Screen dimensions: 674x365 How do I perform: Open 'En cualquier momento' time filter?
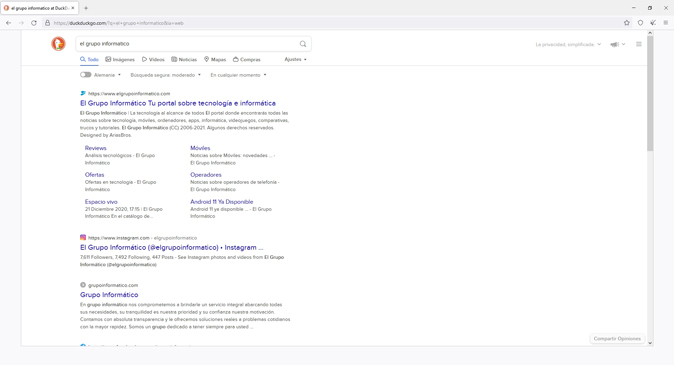point(238,75)
